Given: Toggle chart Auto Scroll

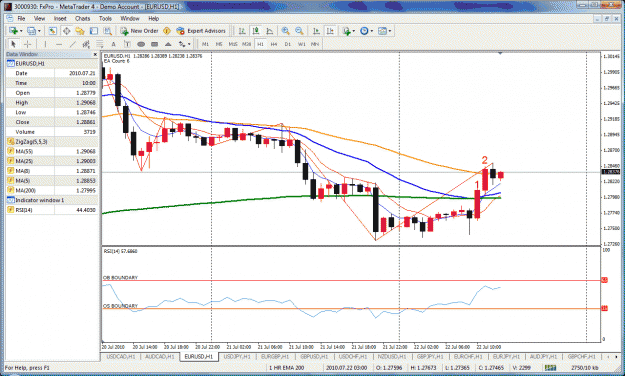Looking at the screenshot, I should click(316, 31).
